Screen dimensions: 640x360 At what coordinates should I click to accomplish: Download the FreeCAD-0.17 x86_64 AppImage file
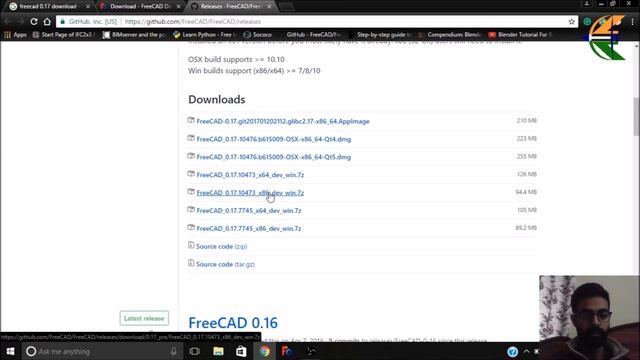point(283,121)
